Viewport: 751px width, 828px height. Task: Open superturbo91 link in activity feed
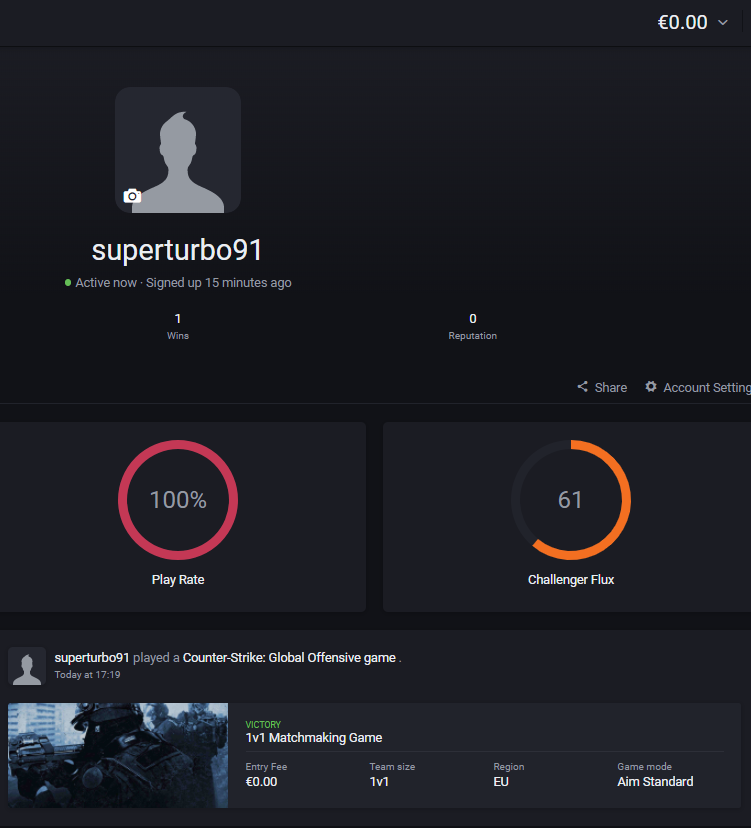point(92,657)
